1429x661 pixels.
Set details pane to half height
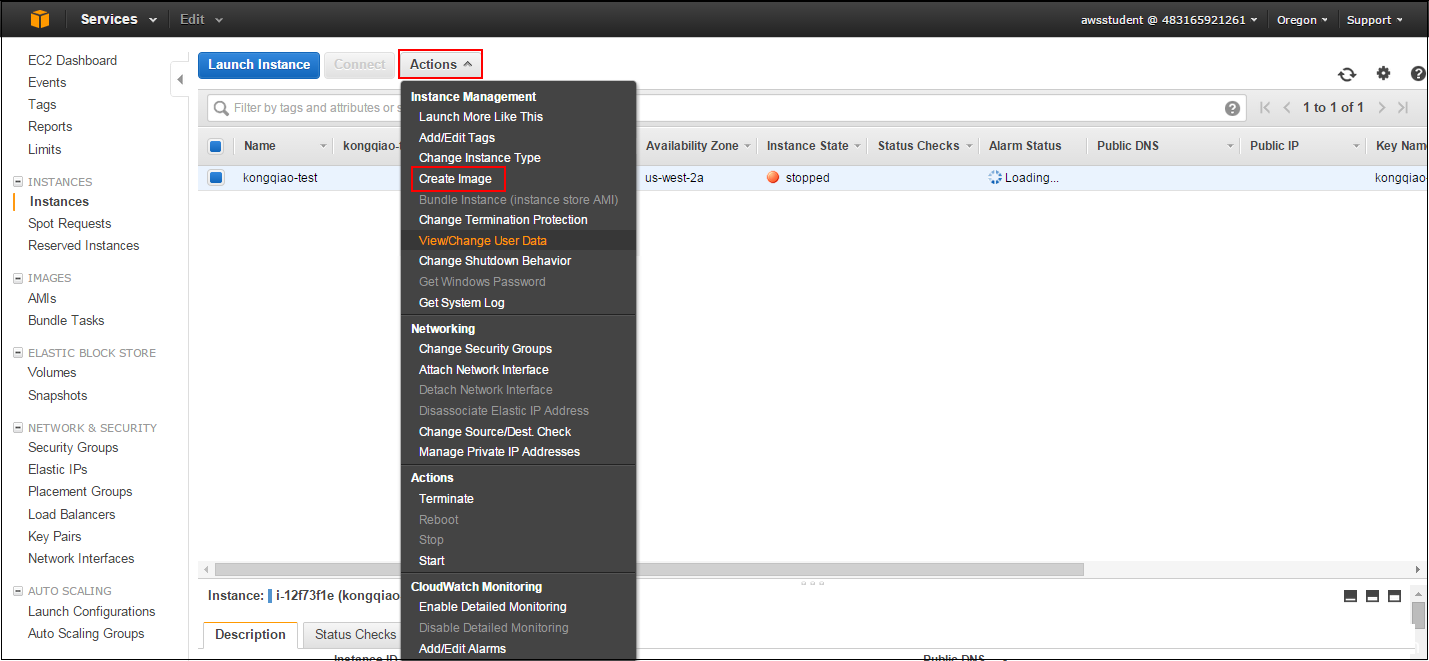point(1372,596)
